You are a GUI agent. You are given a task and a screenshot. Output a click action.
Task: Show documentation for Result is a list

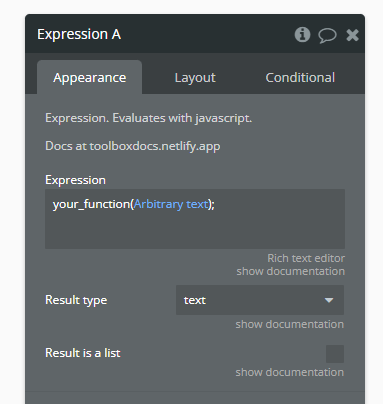pyautogui.click(x=290, y=372)
